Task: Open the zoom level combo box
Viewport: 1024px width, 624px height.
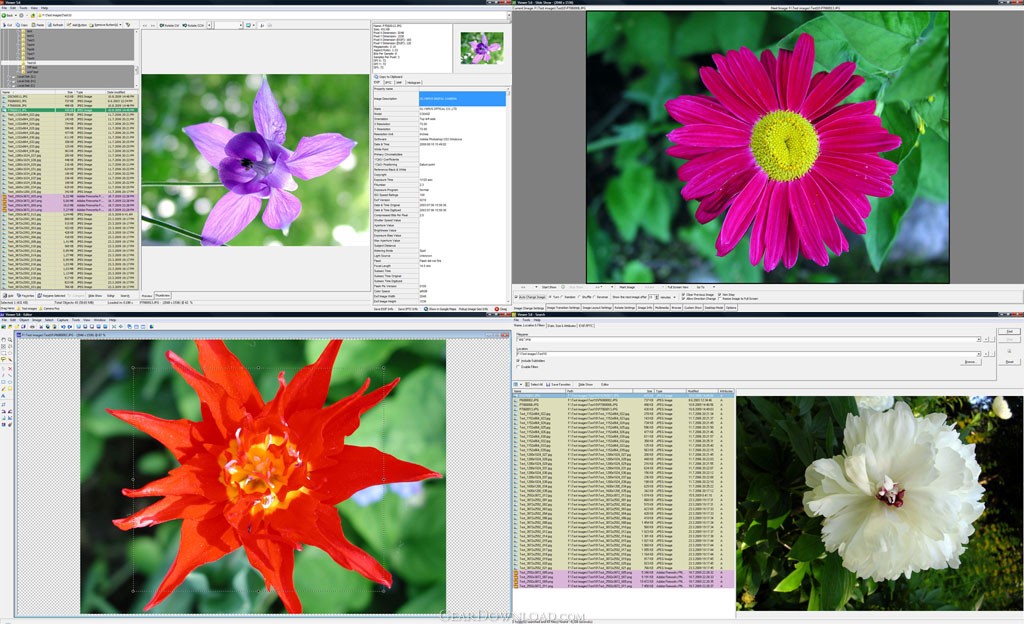Action: click(229, 25)
